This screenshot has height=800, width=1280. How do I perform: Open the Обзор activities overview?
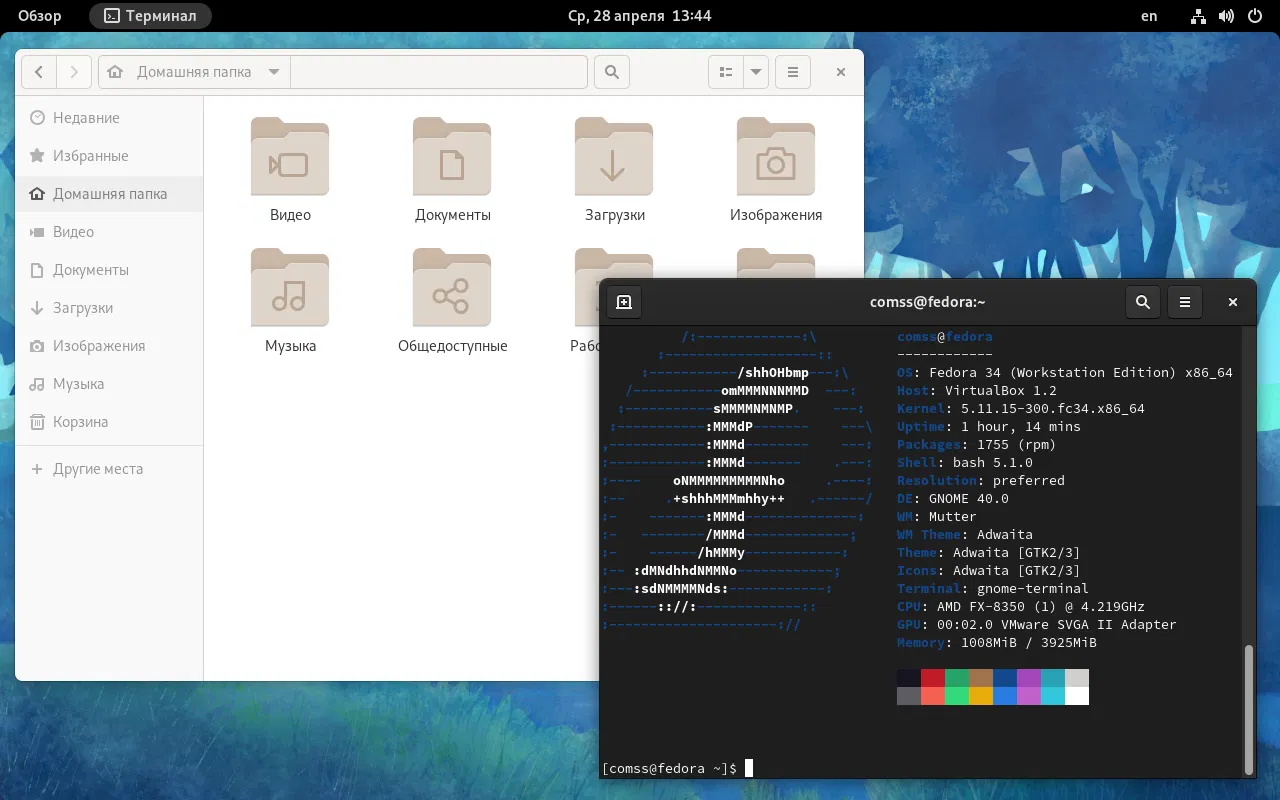(40, 16)
